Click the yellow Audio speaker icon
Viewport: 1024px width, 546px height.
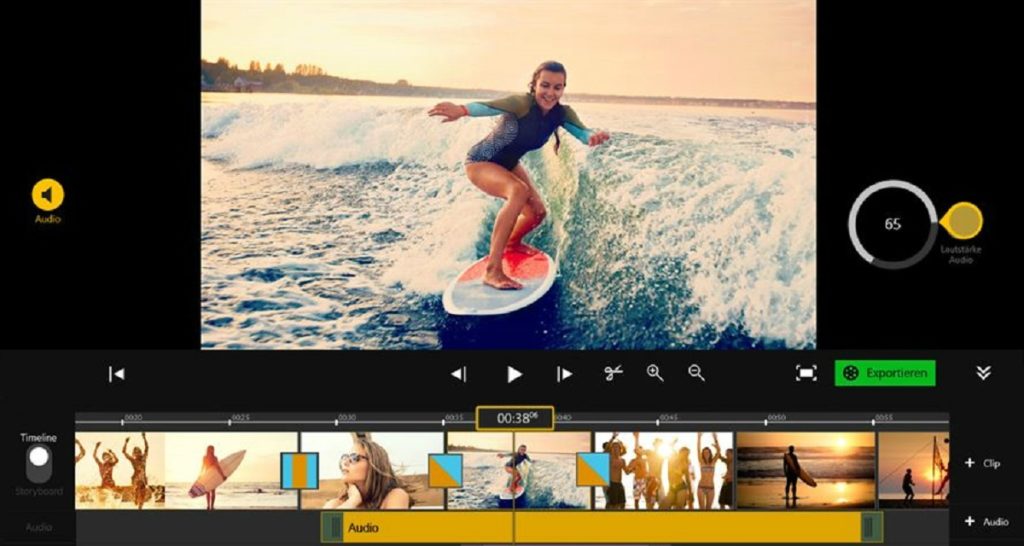(48, 195)
